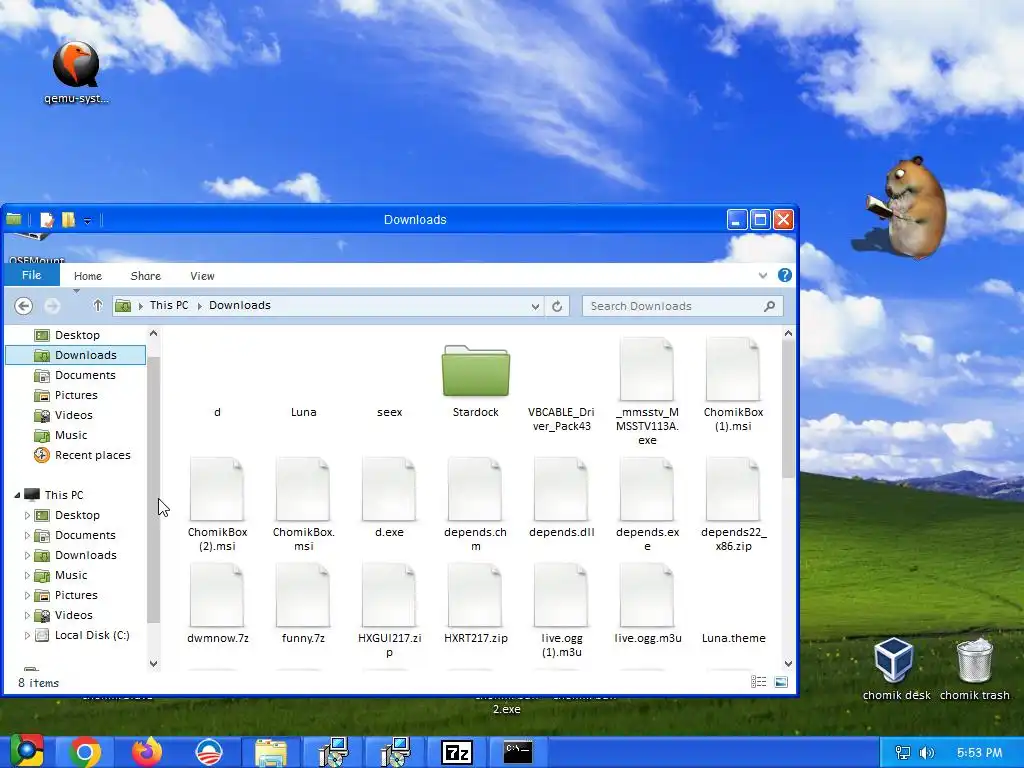
Task: Select the seex item in file list
Action: click(390, 412)
